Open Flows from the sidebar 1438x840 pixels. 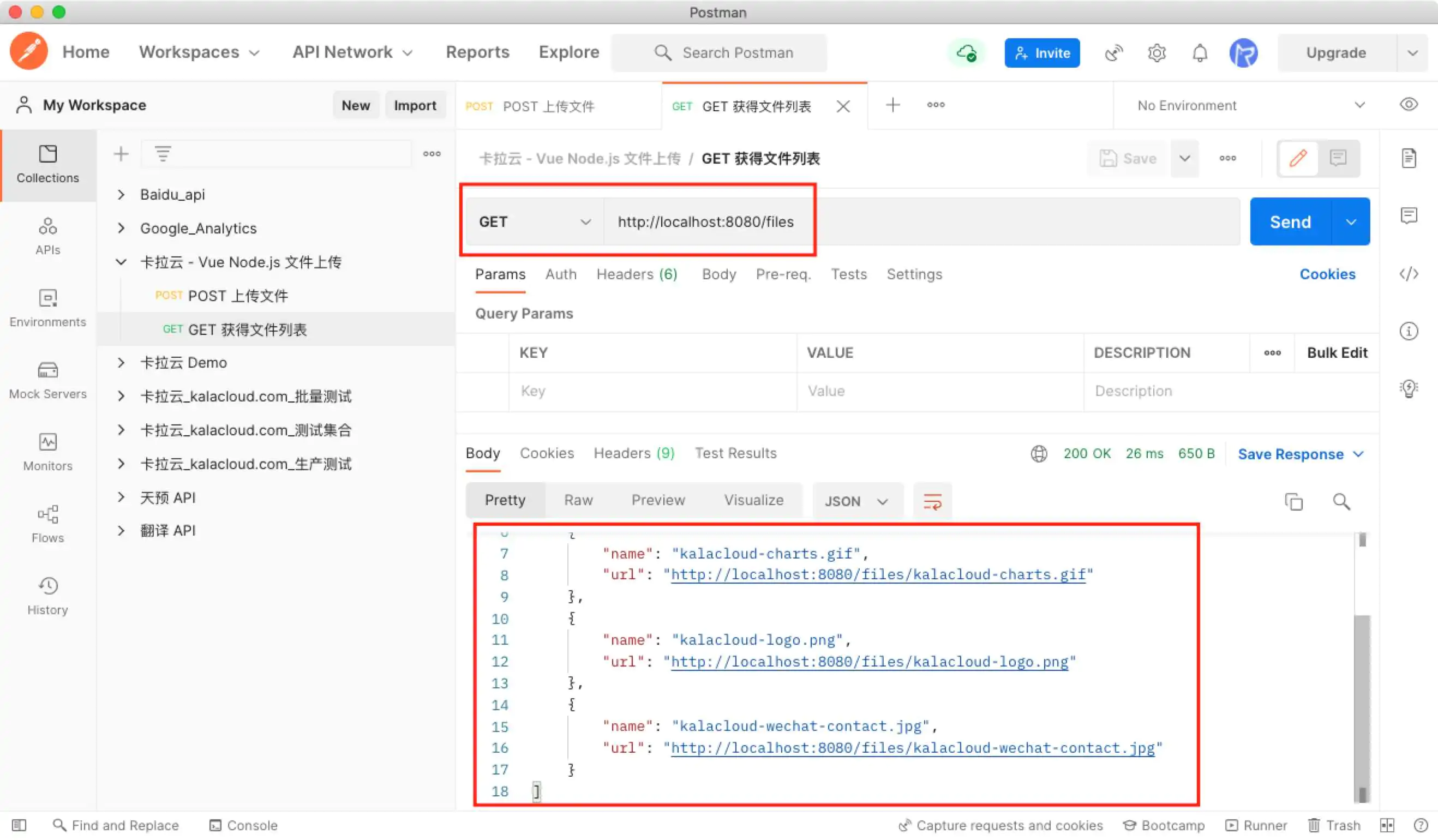[47, 524]
